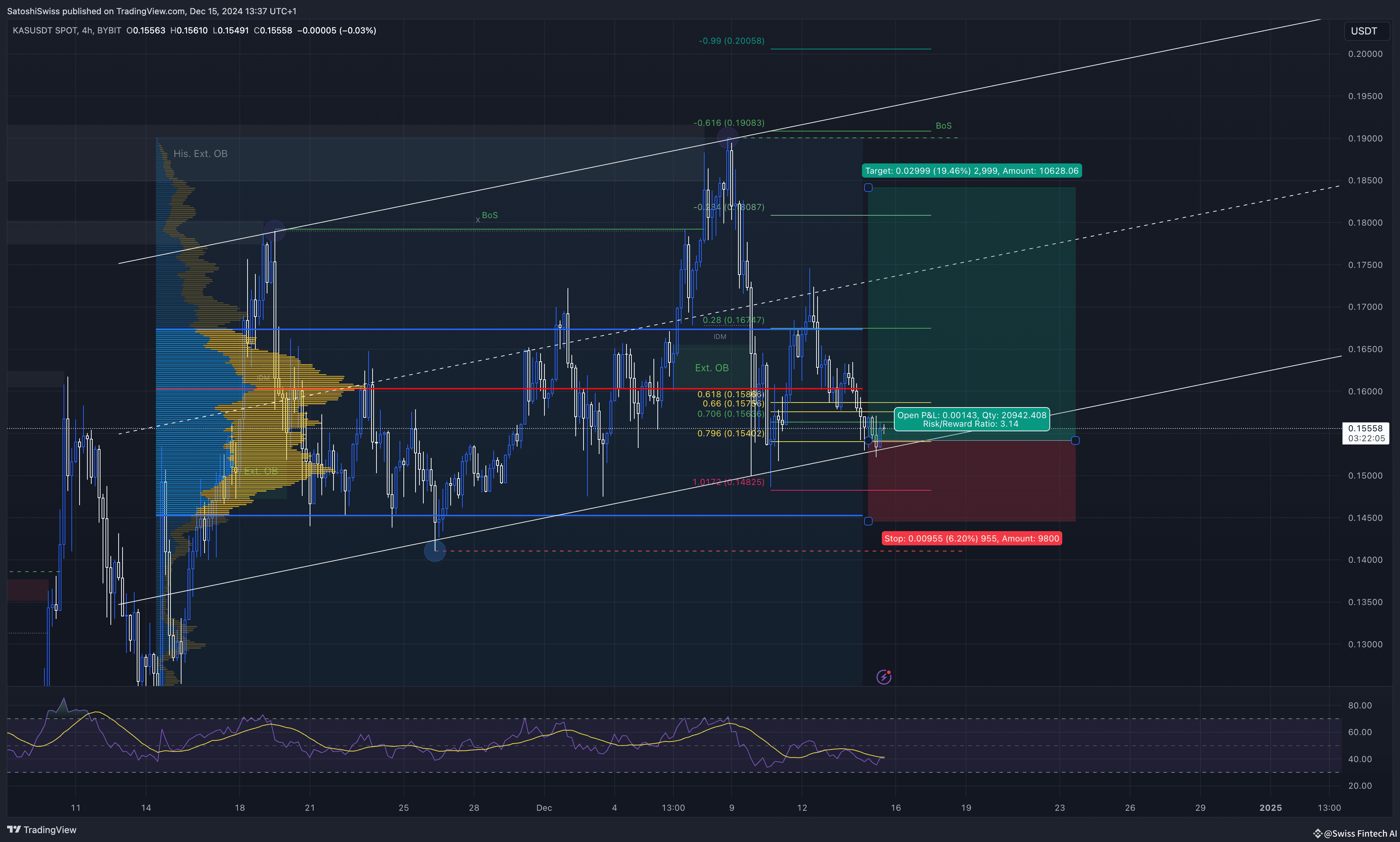The height and width of the screenshot is (842, 1400).
Task: Click the KASUSDT SPOT, 4h, BYBIT symbol title
Action: (x=67, y=31)
